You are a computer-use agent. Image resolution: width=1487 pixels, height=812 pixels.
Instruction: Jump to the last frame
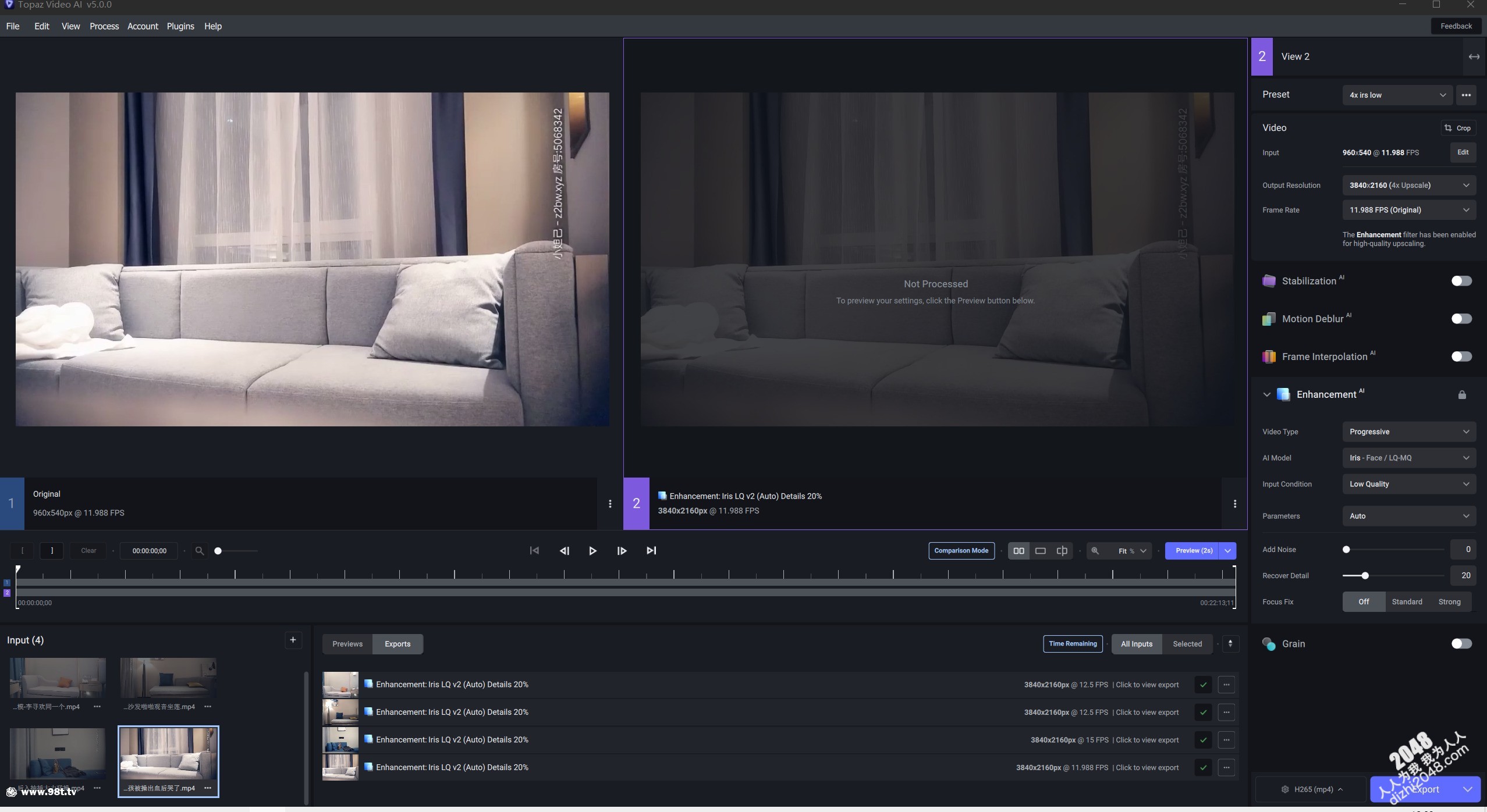pos(651,550)
